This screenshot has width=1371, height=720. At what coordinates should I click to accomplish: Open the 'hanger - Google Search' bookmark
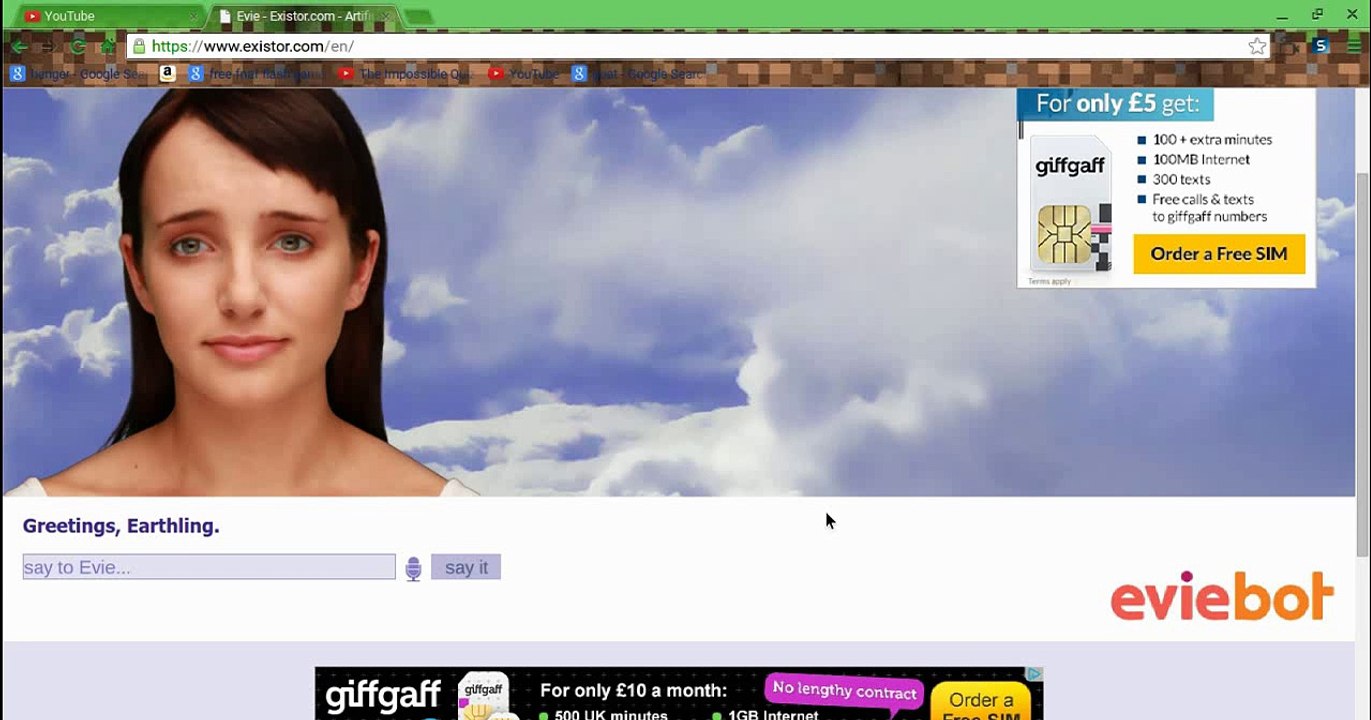(77, 73)
